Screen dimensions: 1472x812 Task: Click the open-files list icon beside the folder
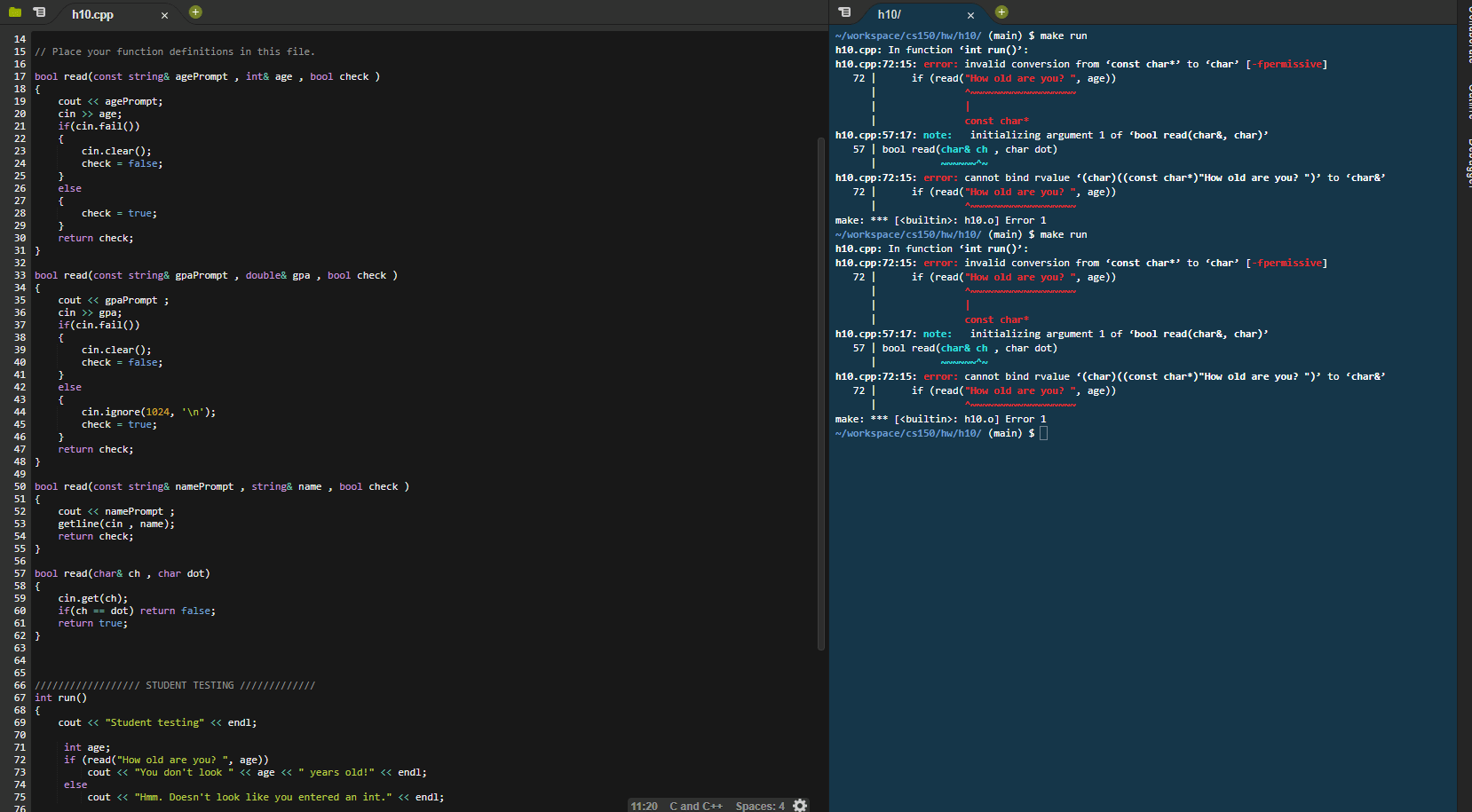[37, 12]
